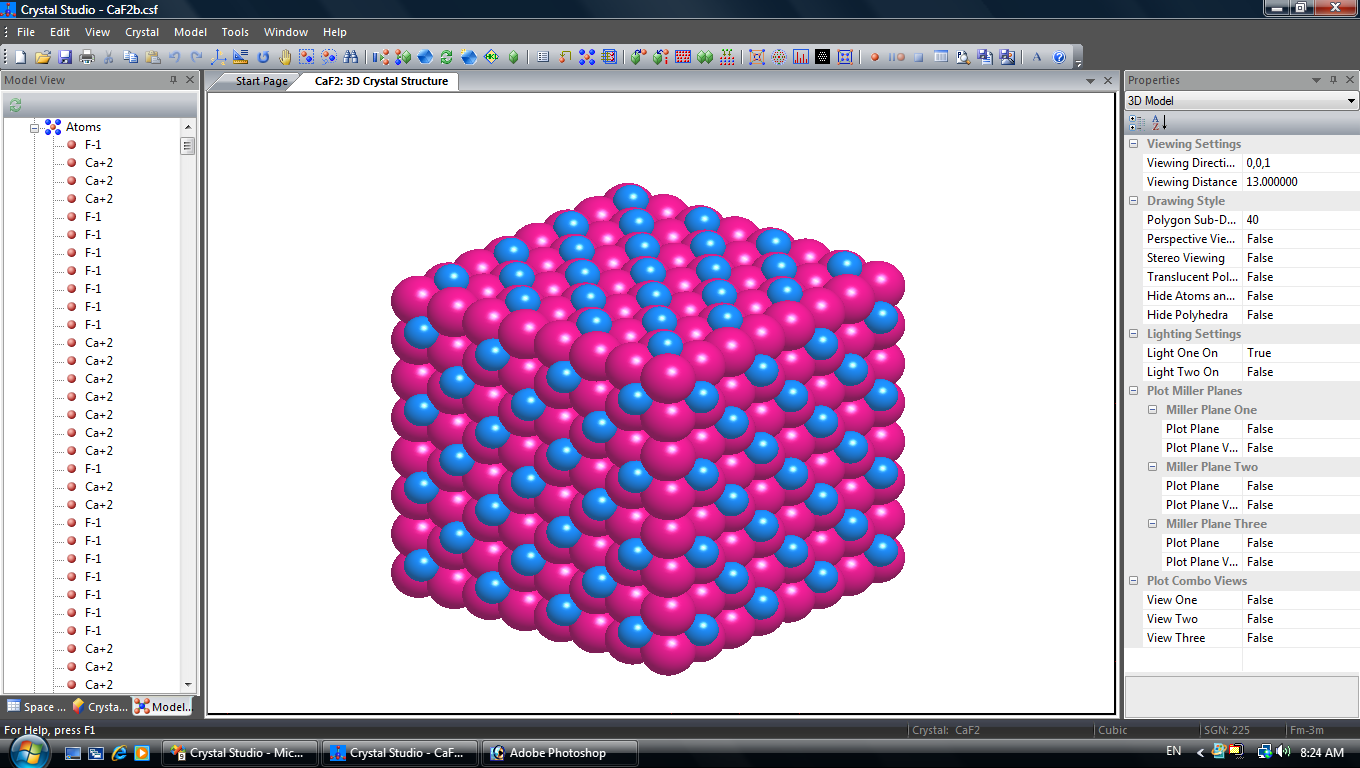Select the hand pan tool
This screenshot has width=1360, height=768.
(285, 57)
